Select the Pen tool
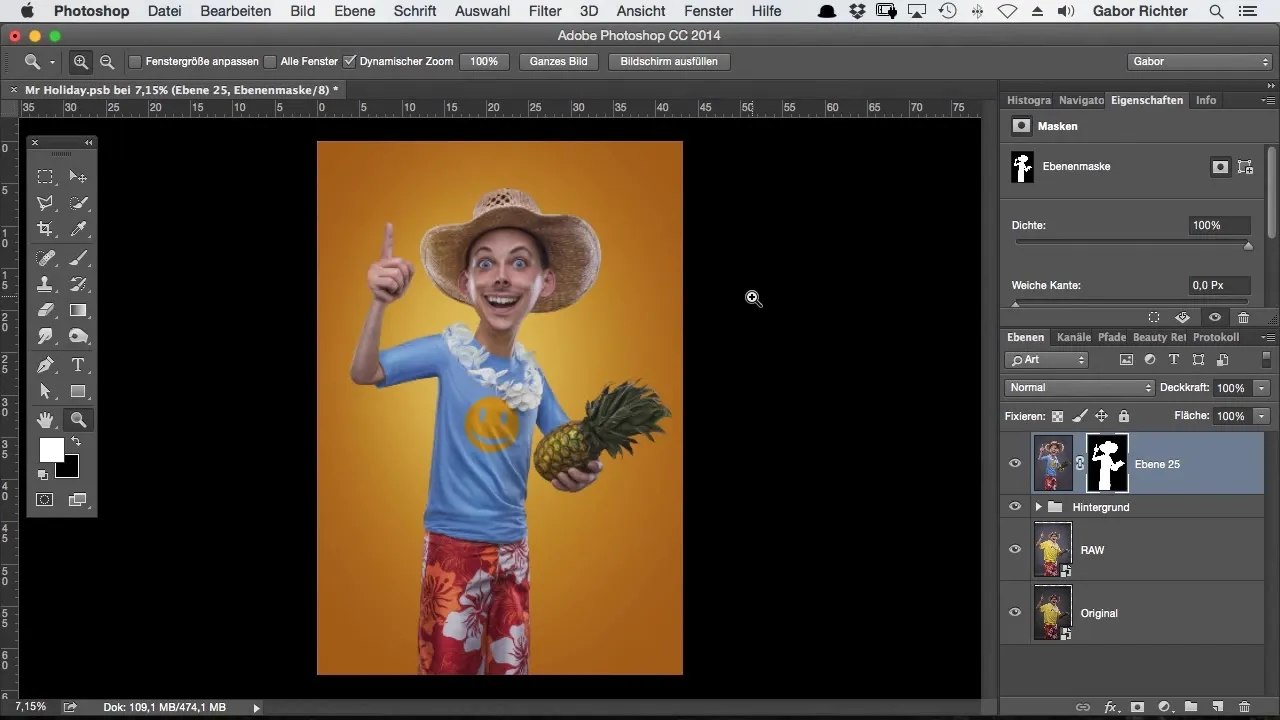 (45, 365)
